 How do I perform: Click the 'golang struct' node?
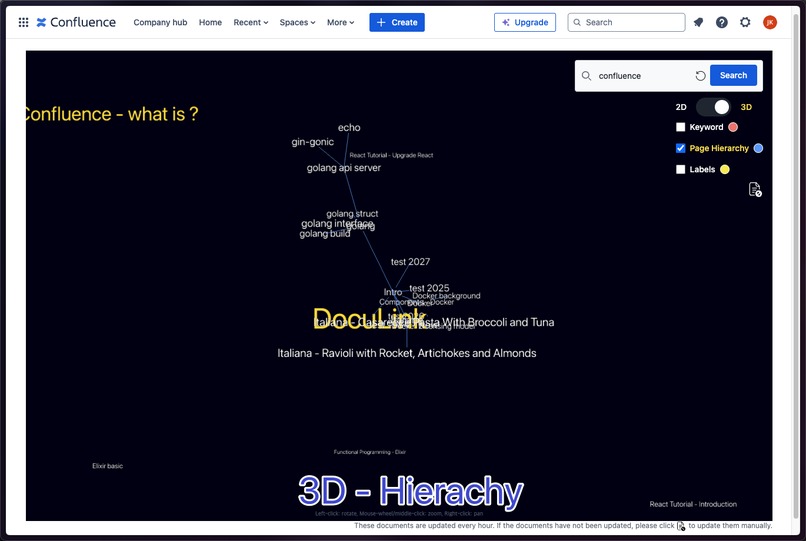pos(352,213)
